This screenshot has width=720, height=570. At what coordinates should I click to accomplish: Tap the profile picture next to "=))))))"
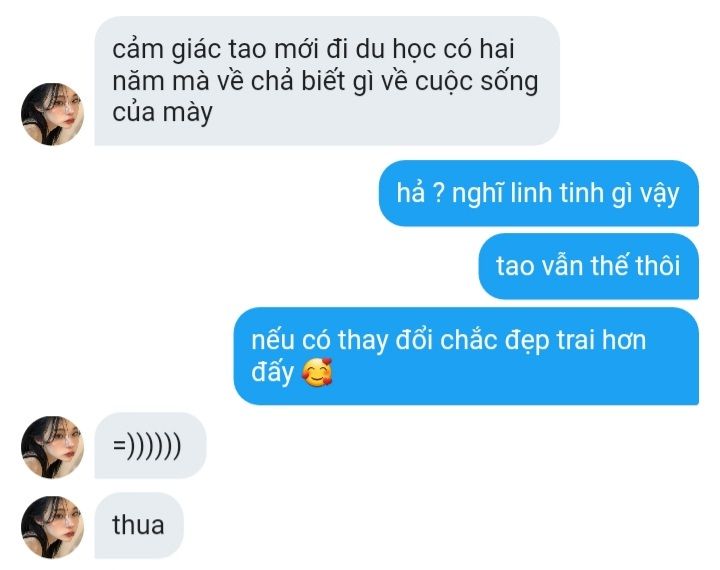(52, 447)
